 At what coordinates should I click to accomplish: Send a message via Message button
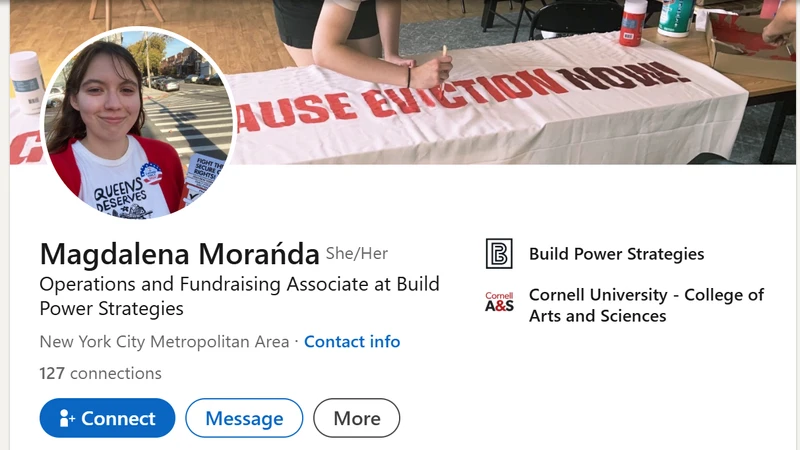244,418
